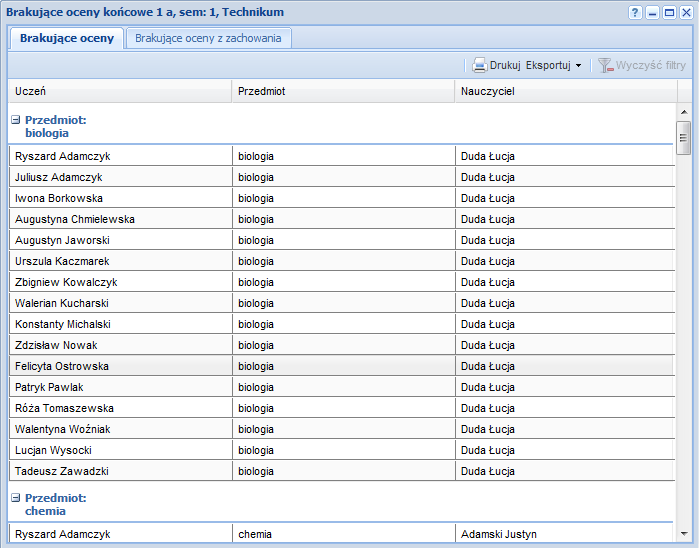
Task: Click the Wyczyść filtry funnel icon
Action: (605, 65)
